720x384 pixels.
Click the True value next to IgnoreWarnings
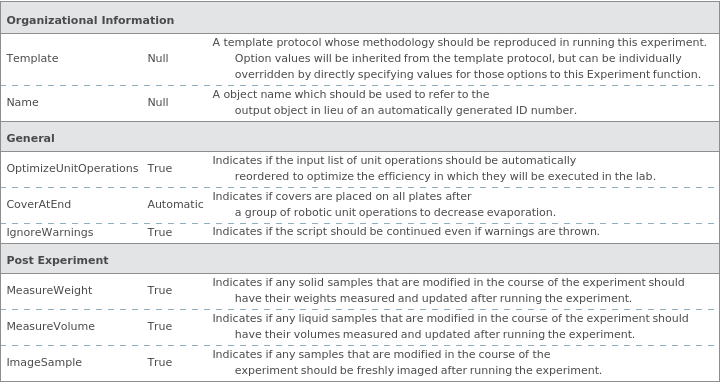click(160, 232)
